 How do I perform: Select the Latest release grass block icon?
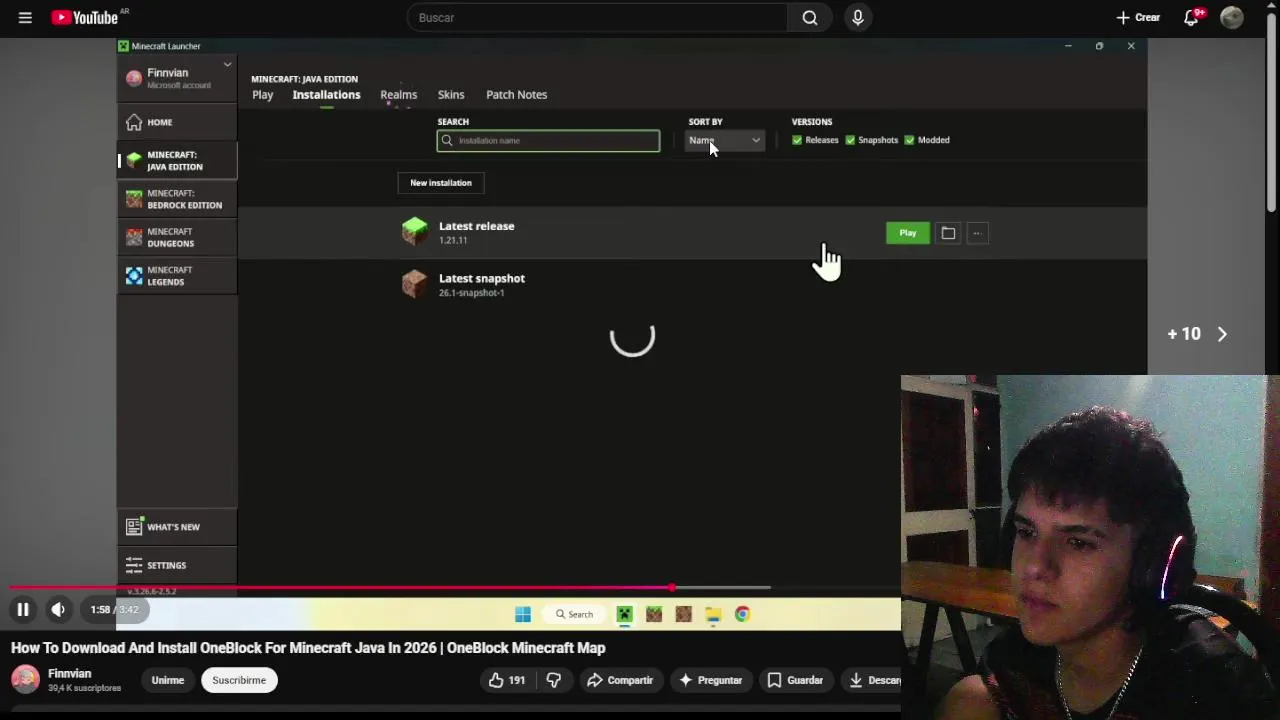point(414,232)
